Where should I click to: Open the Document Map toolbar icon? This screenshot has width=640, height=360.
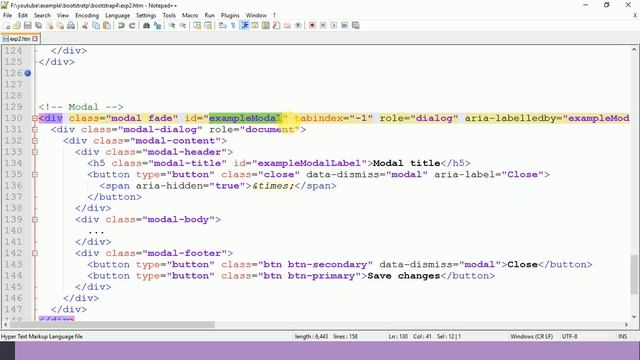coord(266,25)
